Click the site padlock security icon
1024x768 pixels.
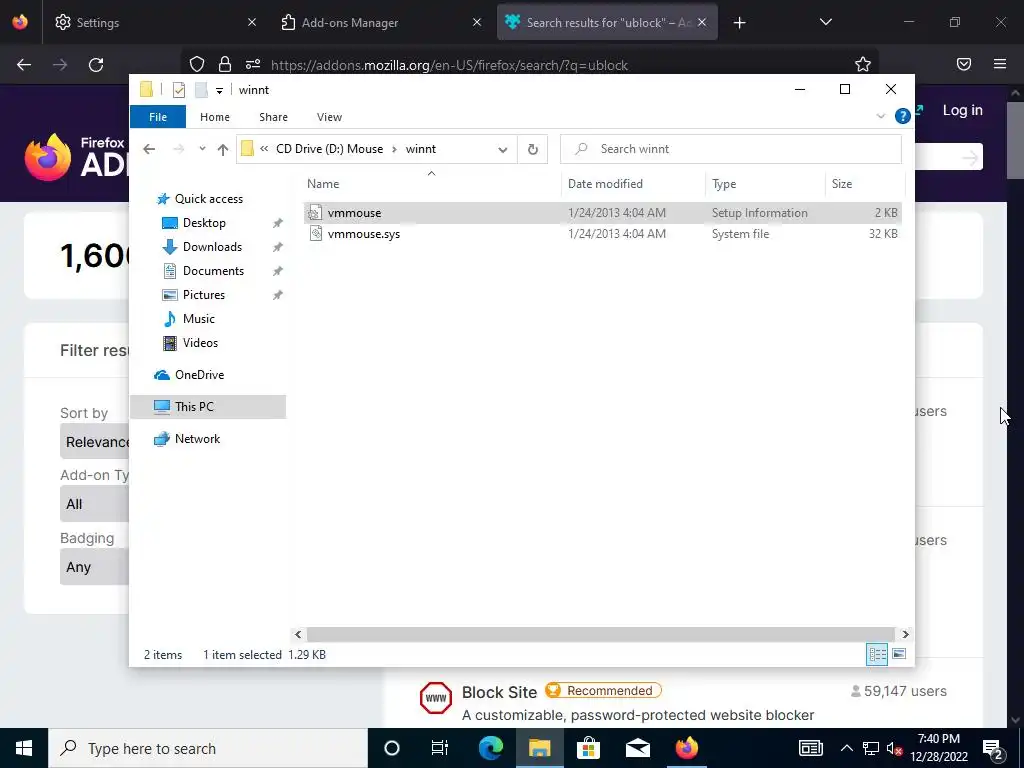[x=225, y=64]
